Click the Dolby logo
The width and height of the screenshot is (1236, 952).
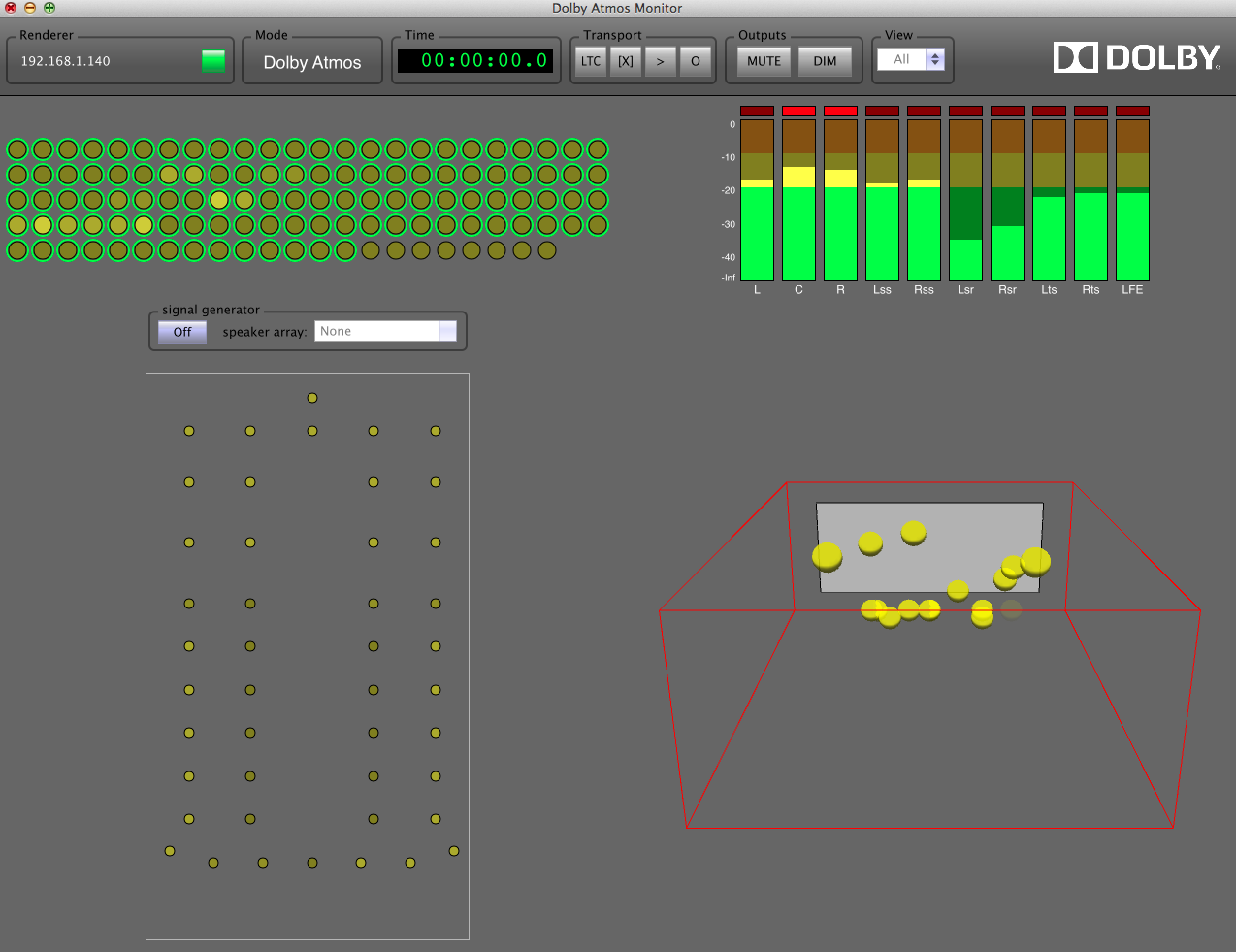pyautogui.click(x=1136, y=57)
